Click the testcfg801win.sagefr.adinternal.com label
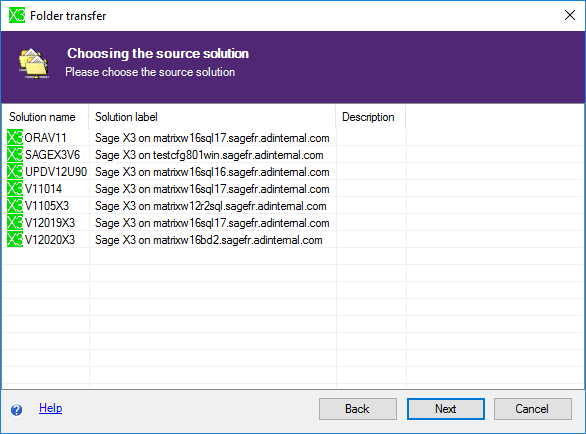 (209, 155)
